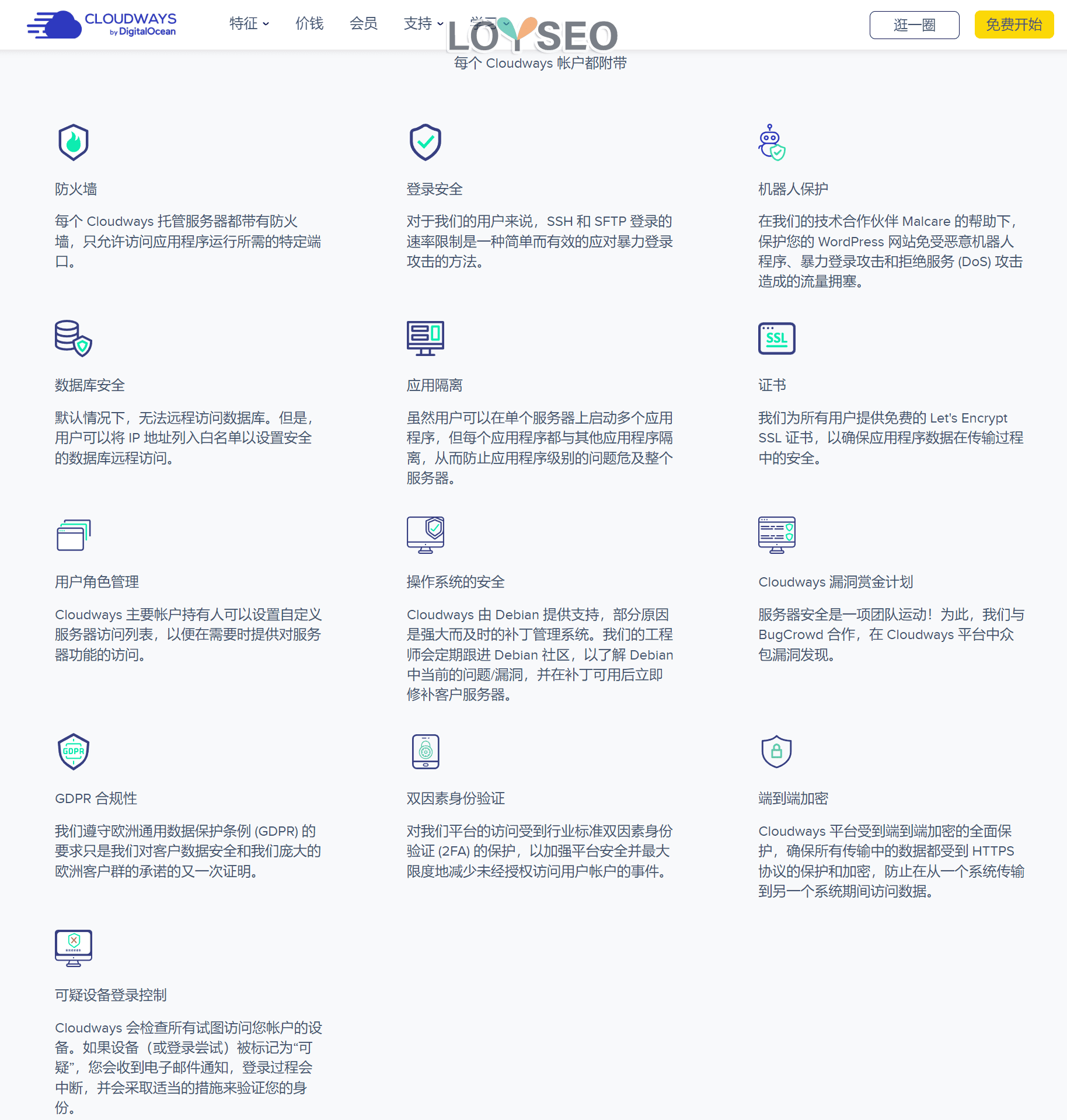Expand the 学习 menu chevron

(x=506, y=23)
